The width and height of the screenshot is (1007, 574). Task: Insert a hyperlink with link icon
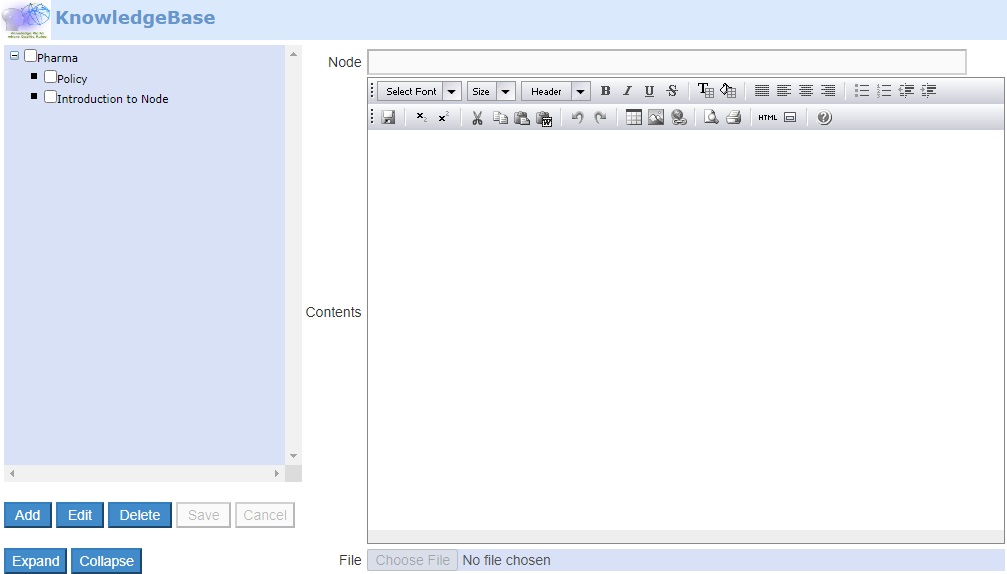point(679,118)
